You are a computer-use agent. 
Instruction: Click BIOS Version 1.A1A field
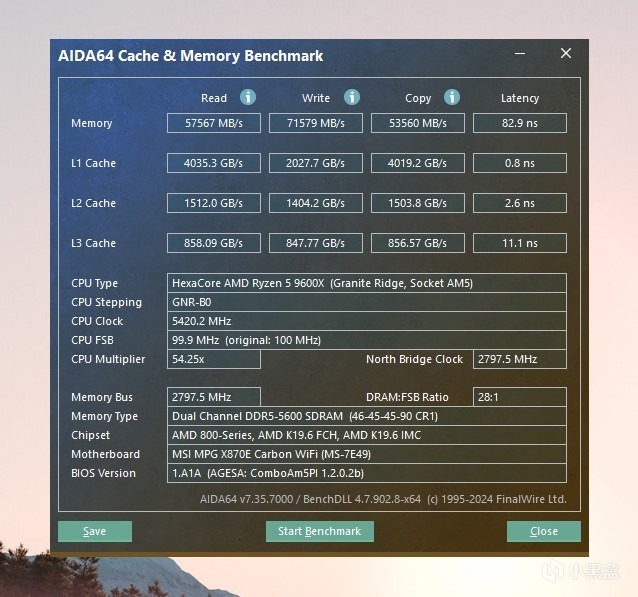(x=367, y=473)
